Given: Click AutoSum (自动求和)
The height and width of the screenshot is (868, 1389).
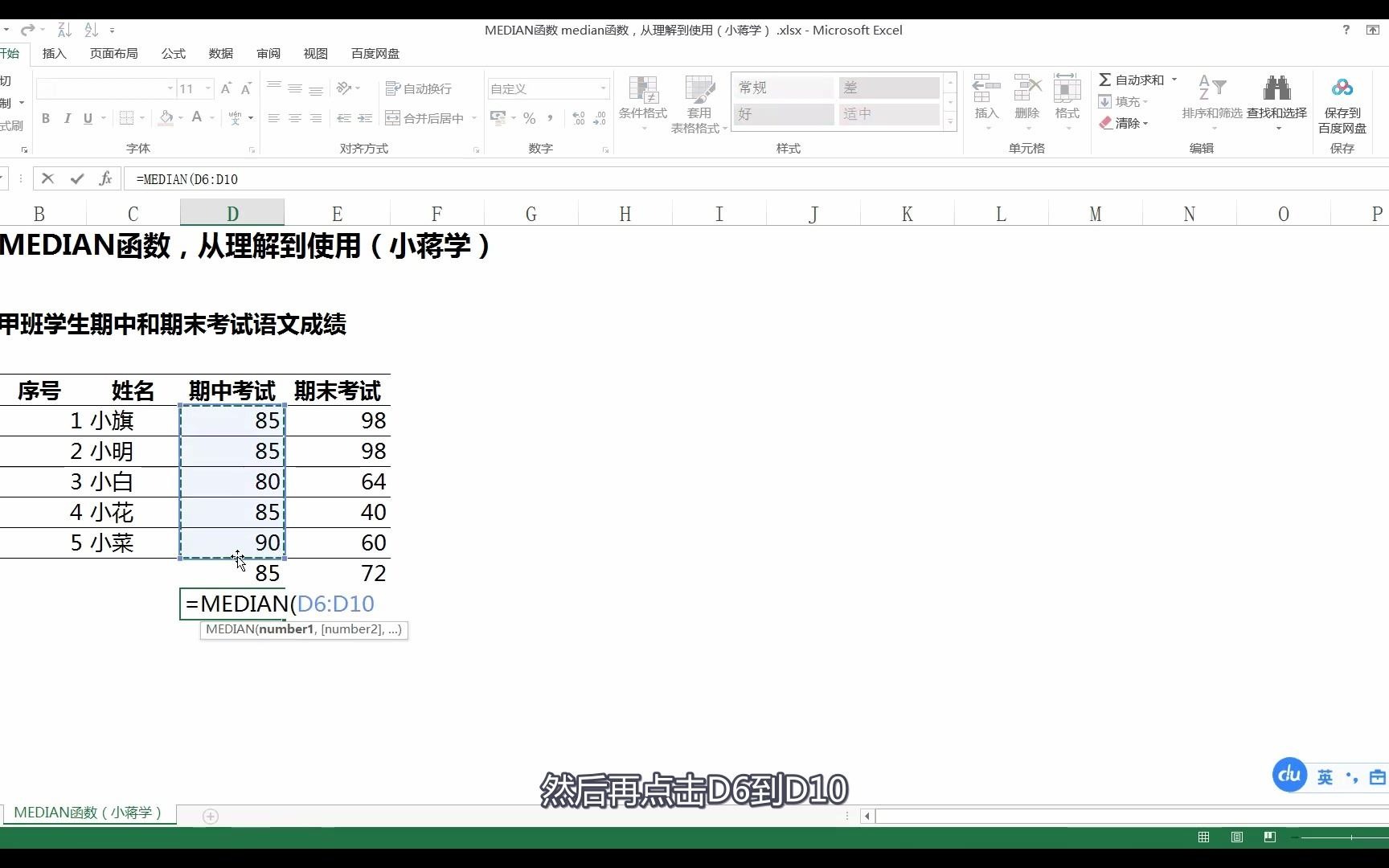Looking at the screenshot, I should (1131, 80).
